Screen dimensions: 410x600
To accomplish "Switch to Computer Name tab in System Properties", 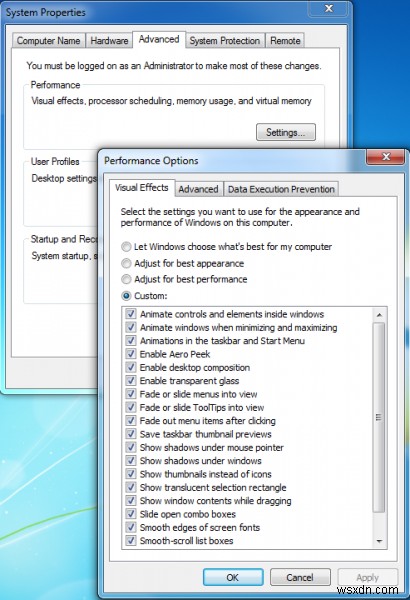I will 49,41.
